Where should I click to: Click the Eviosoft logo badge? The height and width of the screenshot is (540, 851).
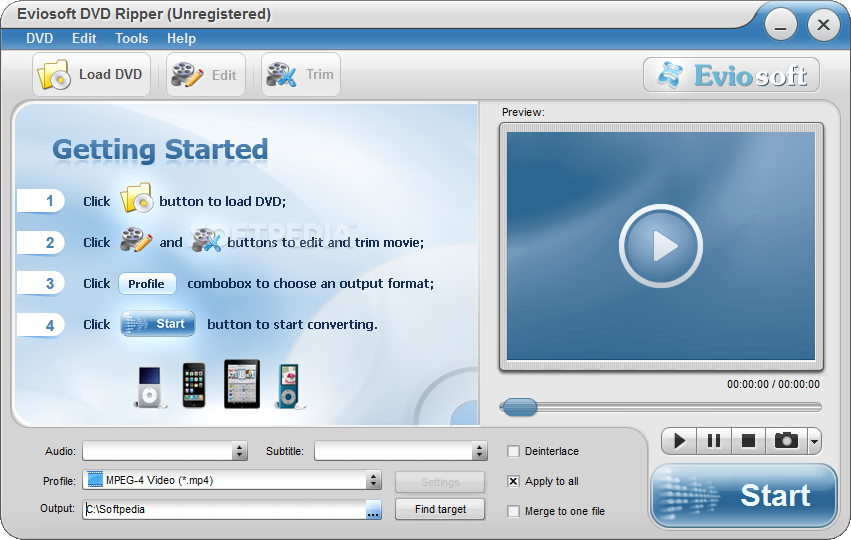[x=731, y=75]
